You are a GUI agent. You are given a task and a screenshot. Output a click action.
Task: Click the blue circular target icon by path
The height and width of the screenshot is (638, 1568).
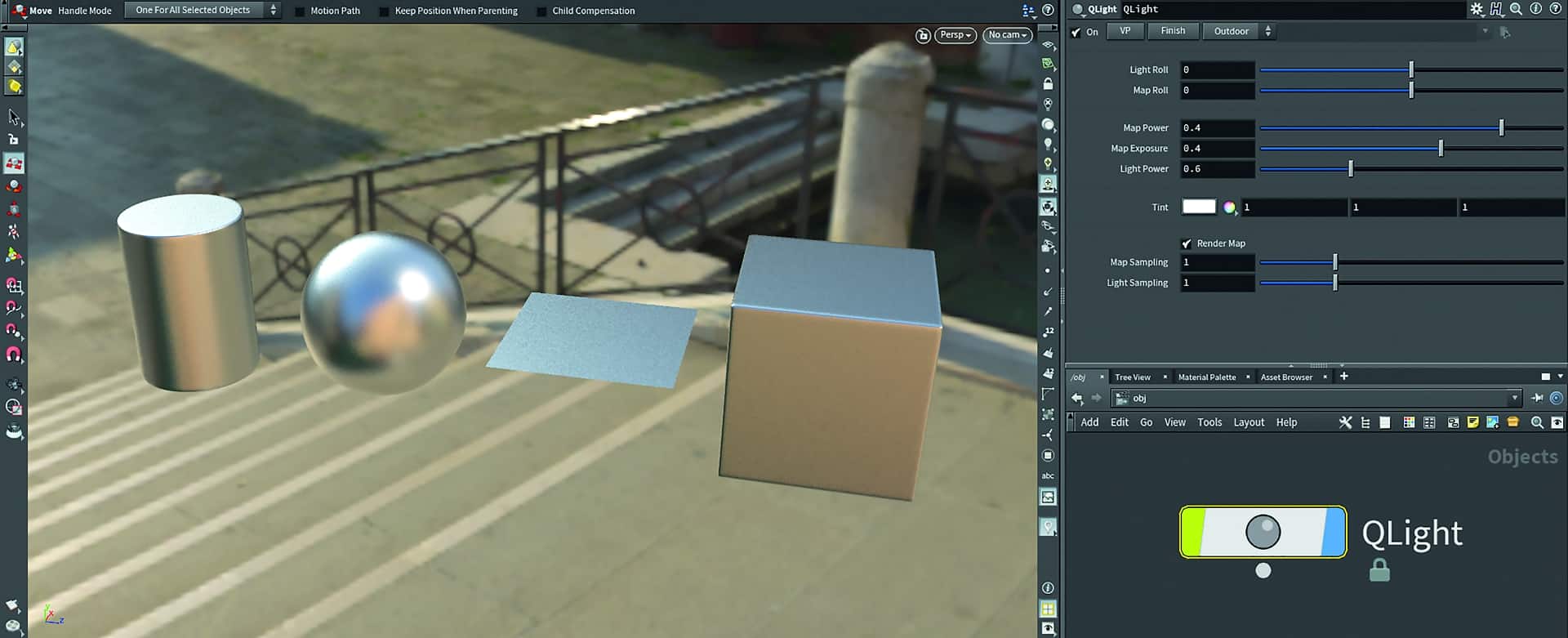[1557, 398]
